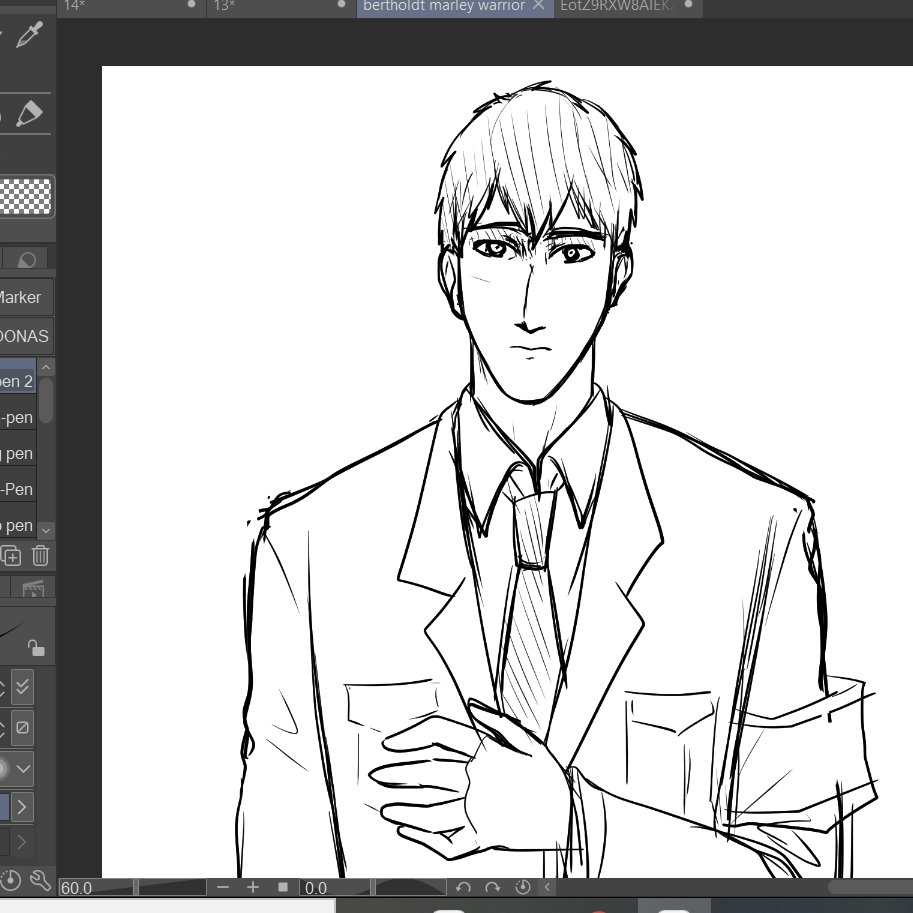Image resolution: width=913 pixels, height=913 pixels.
Task: Toggle the square slash tool property option
Action: [x=22, y=727]
